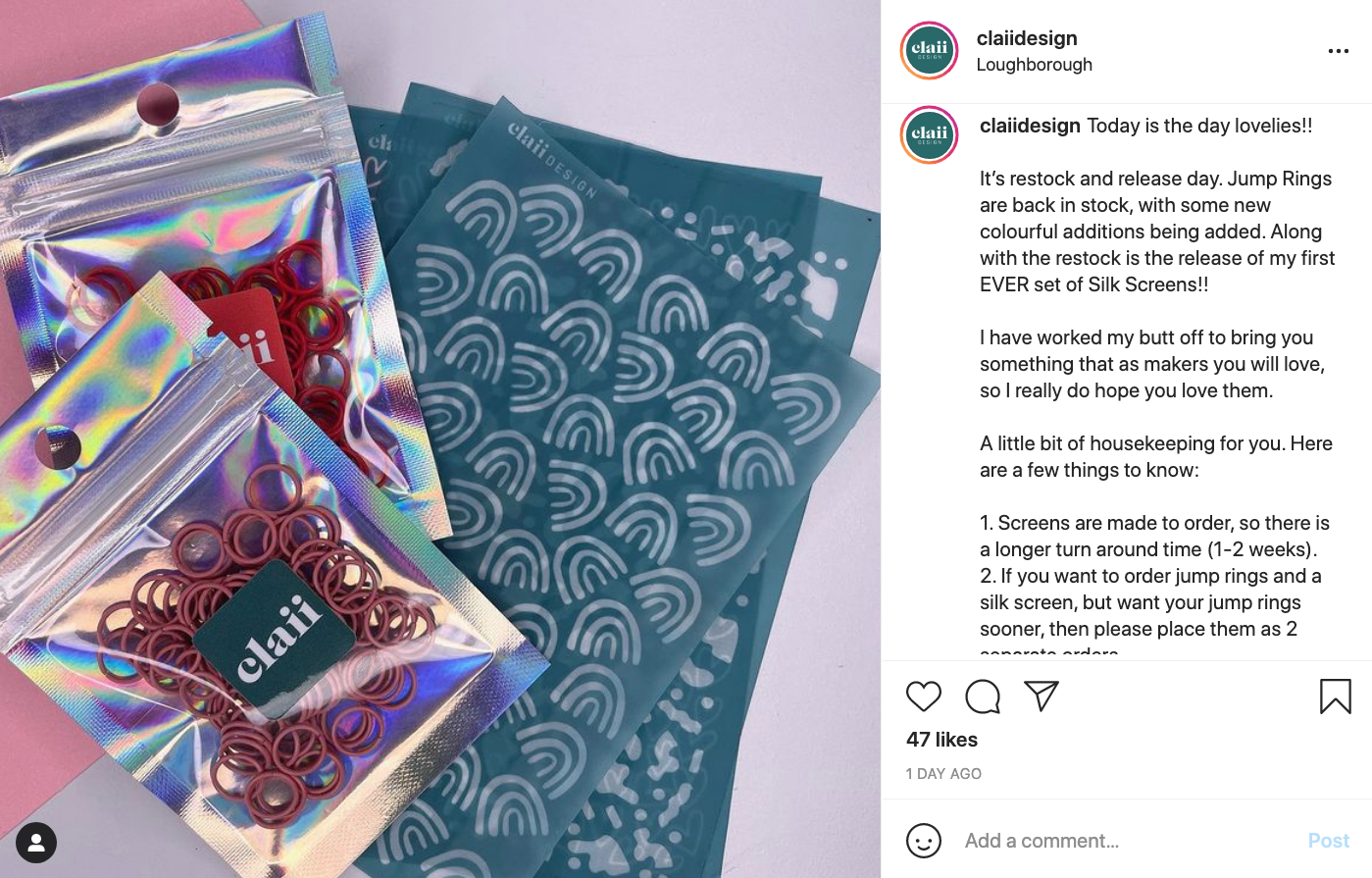Open the three-dot more options menu
This screenshot has width=1372, height=878.
(x=1338, y=51)
